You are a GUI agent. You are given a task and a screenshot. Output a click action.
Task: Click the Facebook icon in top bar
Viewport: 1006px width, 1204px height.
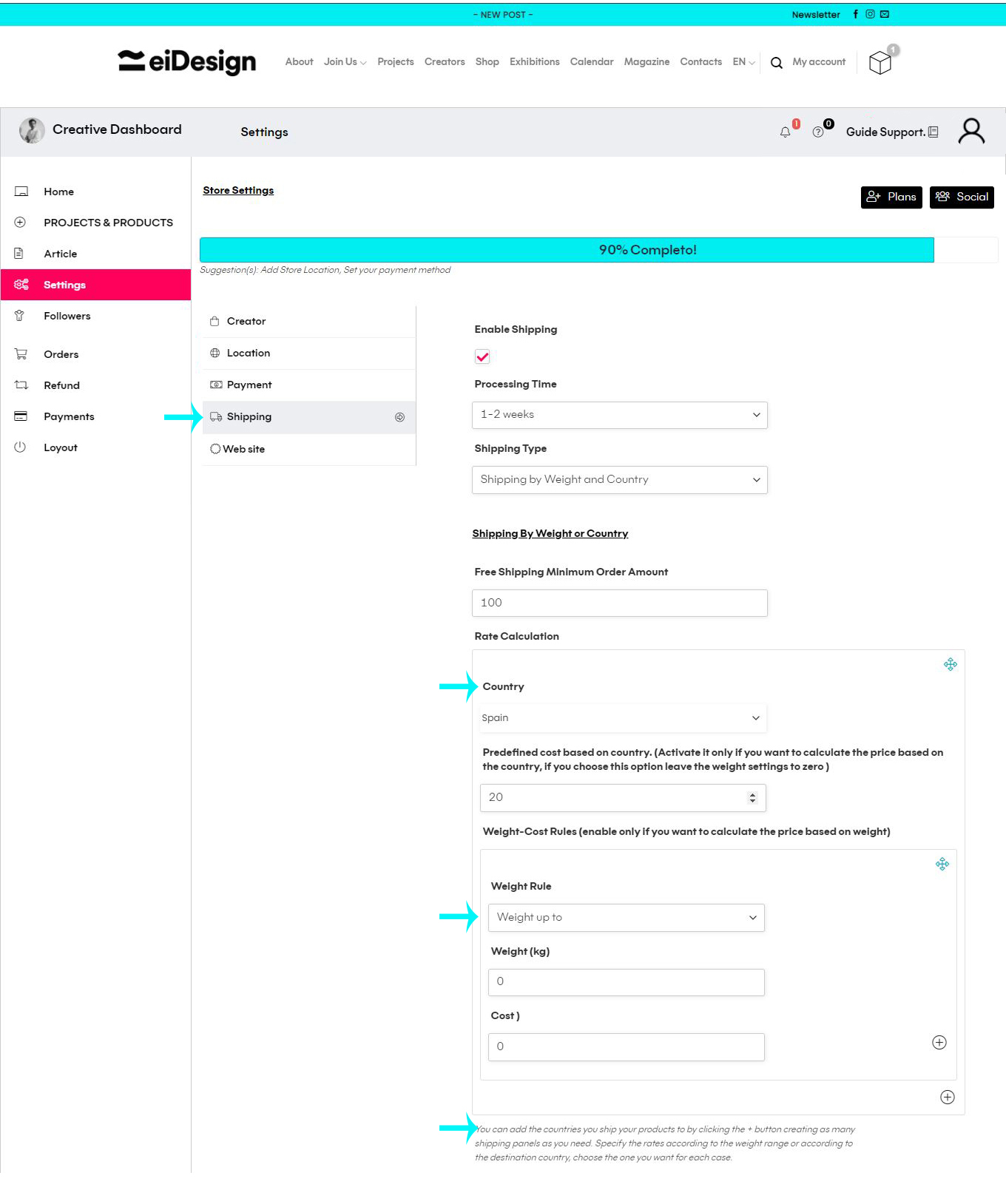tap(856, 14)
